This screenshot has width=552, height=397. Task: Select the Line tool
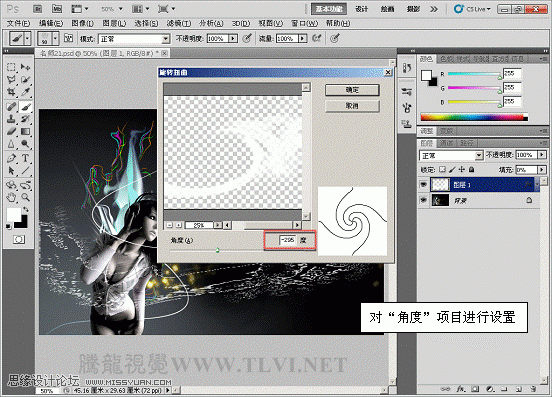(25, 171)
